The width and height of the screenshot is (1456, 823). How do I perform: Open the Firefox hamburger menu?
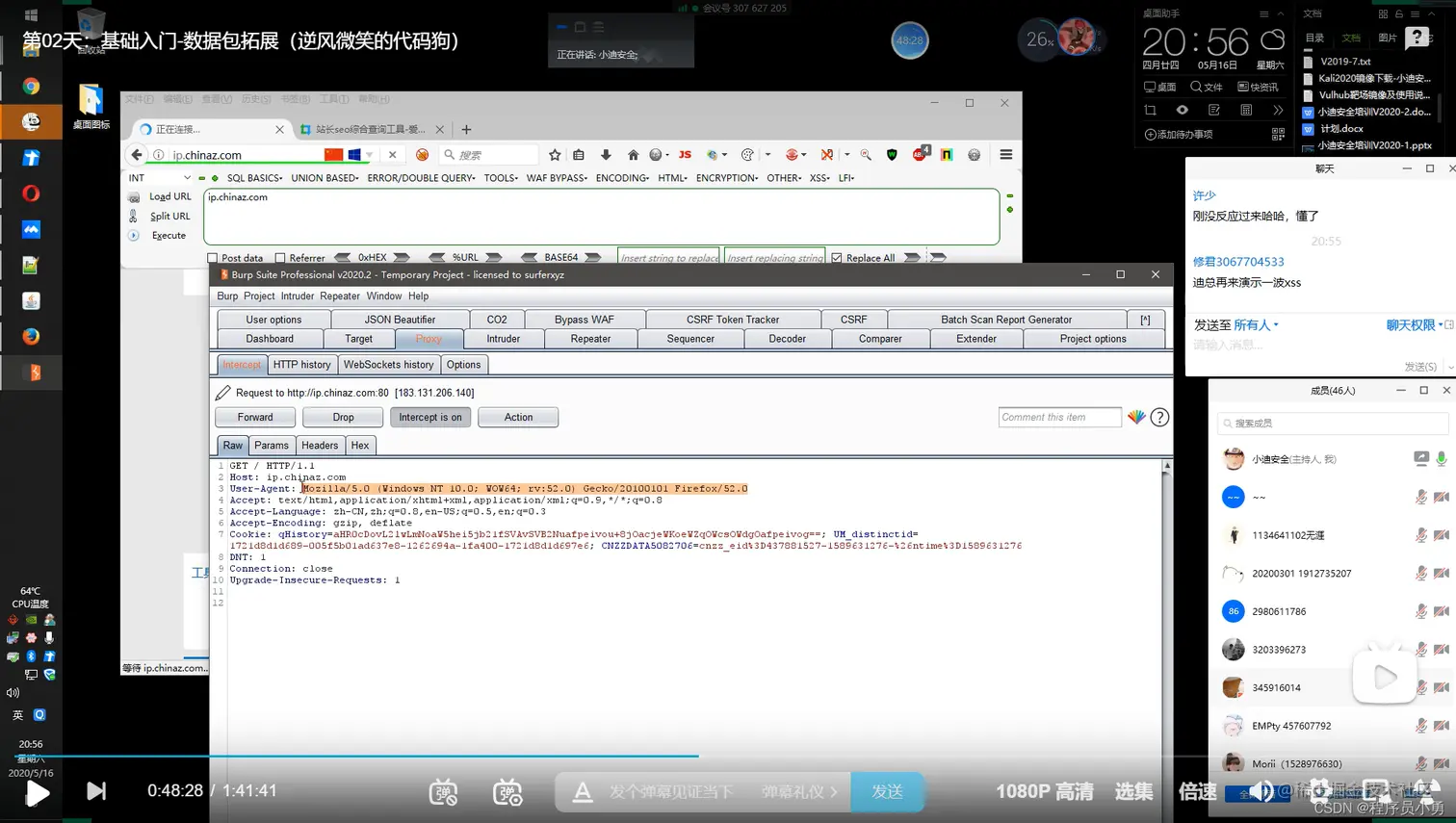pos(1005,155)
